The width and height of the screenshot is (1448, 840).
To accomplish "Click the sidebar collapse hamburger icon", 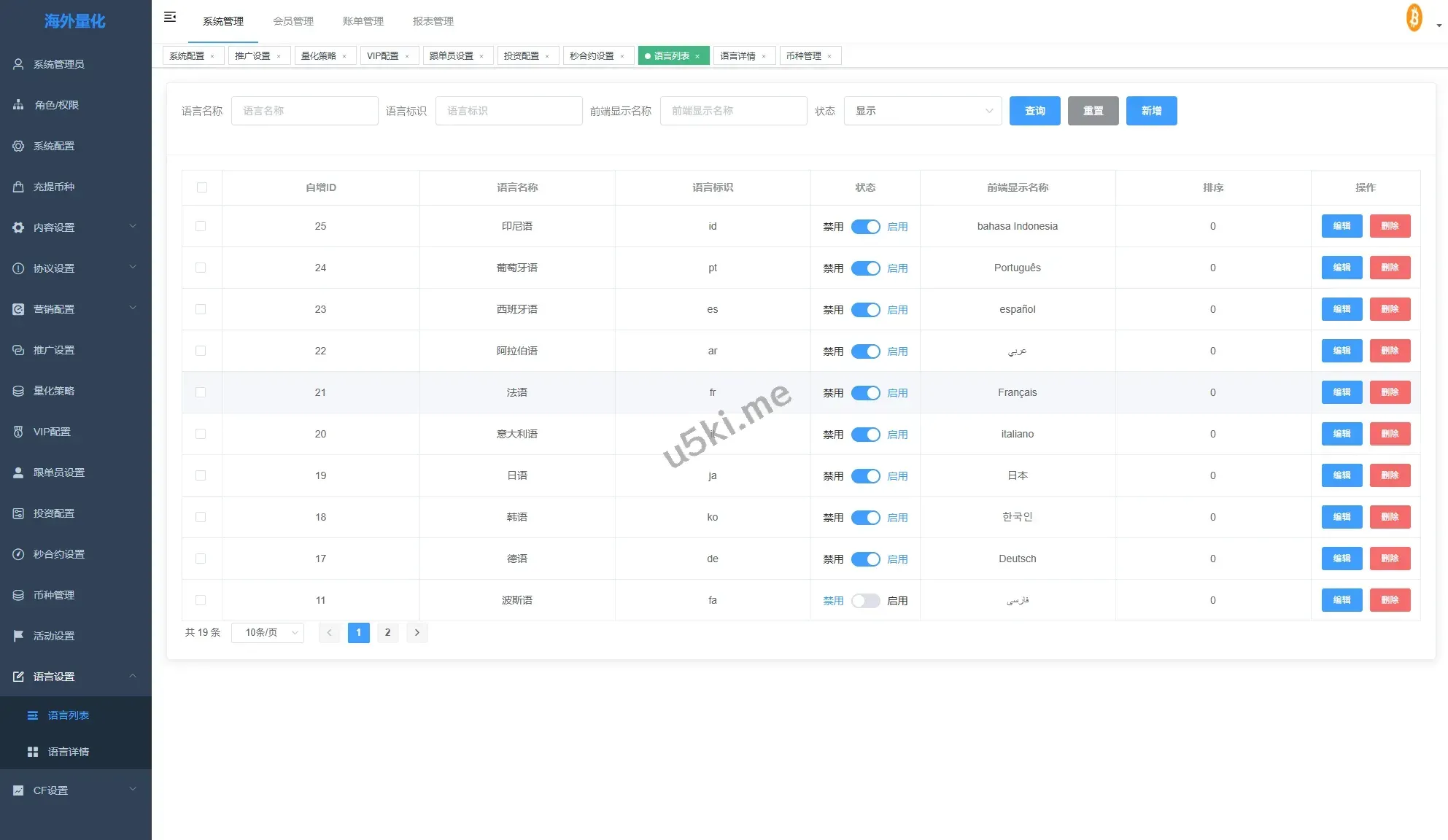I will tap(170, 17).
